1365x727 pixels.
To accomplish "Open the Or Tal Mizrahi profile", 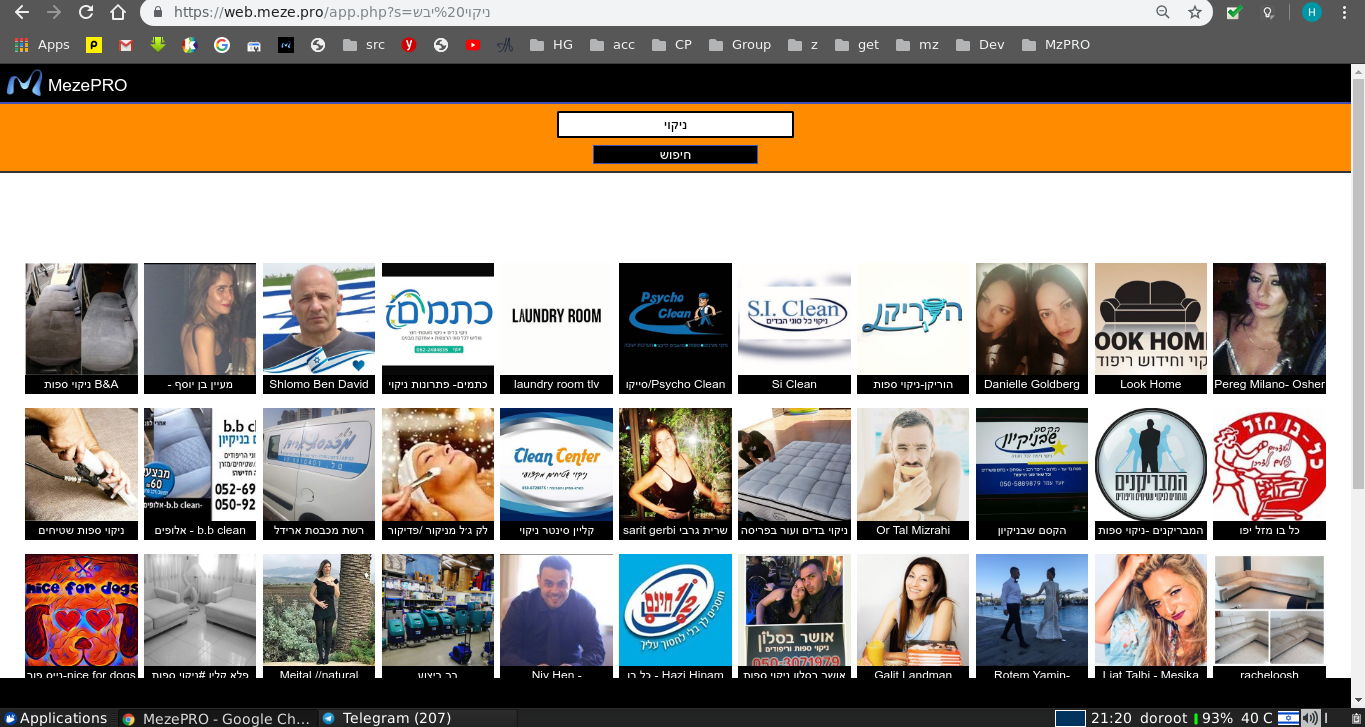I will (x=913, y=474).
